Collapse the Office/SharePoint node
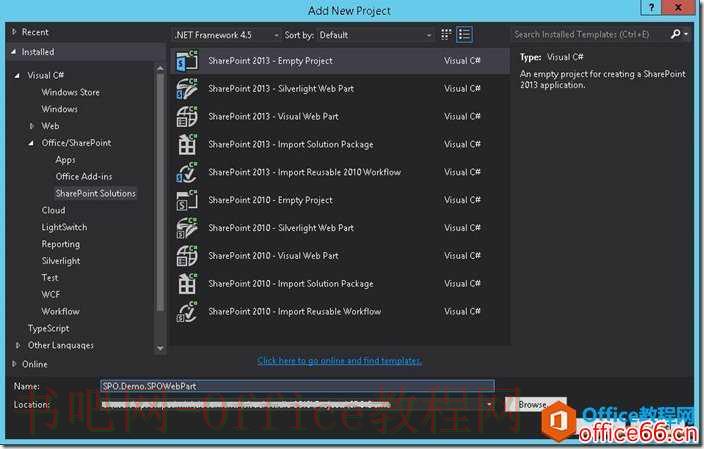Image resolution: width=704 pixels, height=449 pixels. (x=31, y=143)
